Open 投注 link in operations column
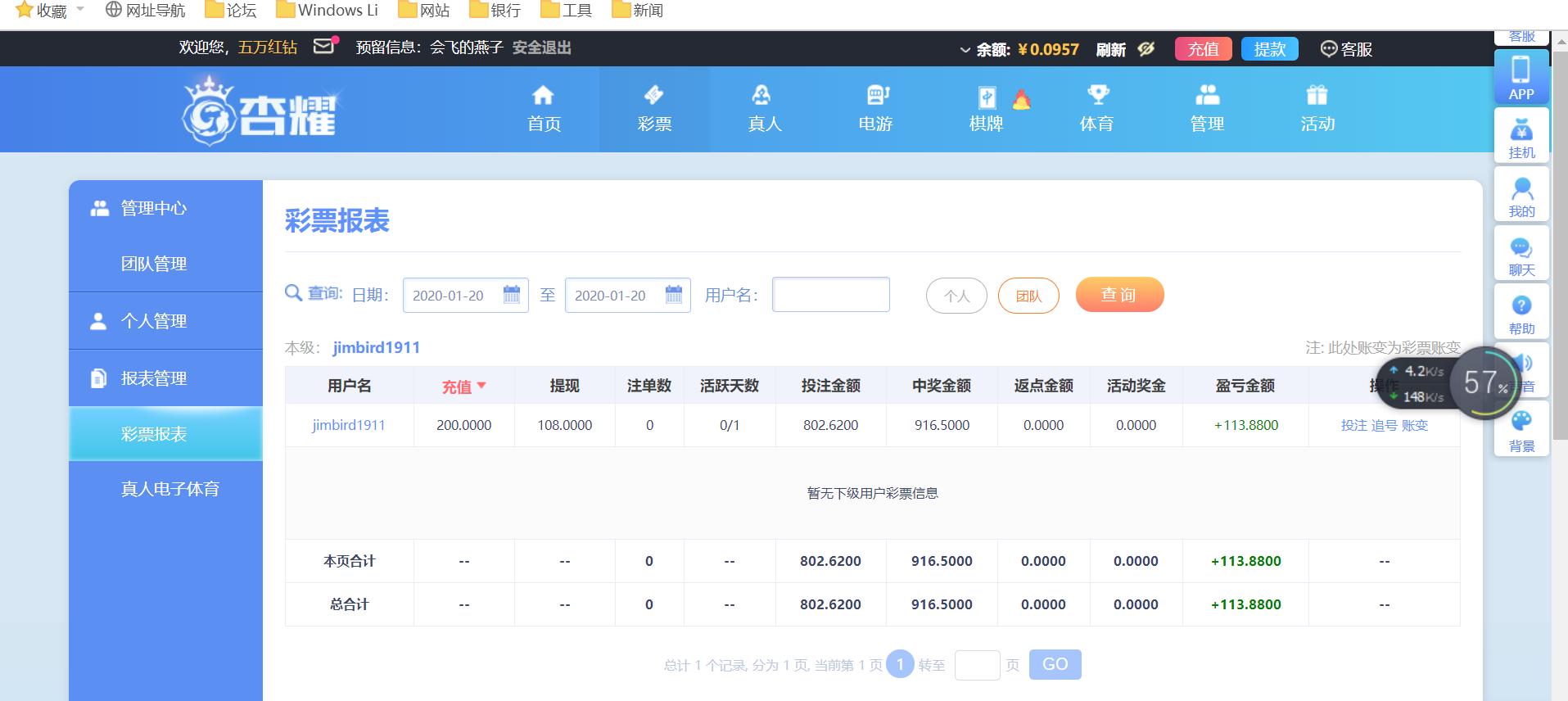The image size is (1568, 701). (1353, 425)
